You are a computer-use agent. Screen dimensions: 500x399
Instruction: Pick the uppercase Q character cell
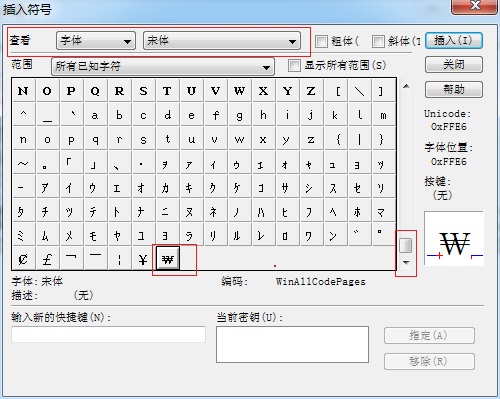coord(95,91)
